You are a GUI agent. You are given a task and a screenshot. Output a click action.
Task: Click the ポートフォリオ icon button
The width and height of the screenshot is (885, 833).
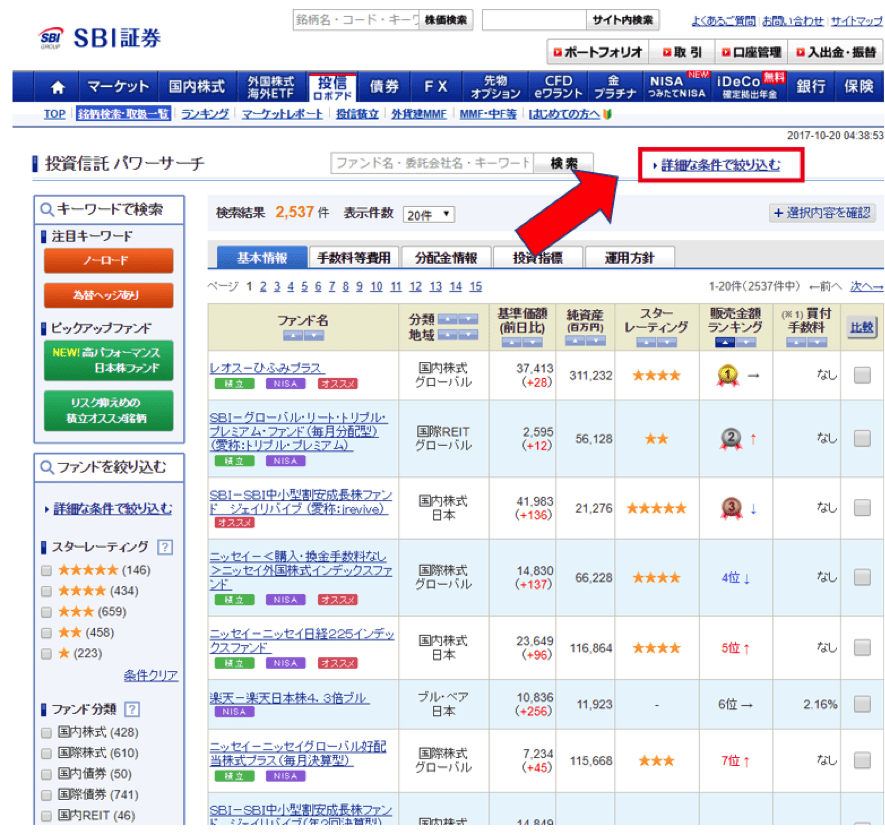(595, 52)
